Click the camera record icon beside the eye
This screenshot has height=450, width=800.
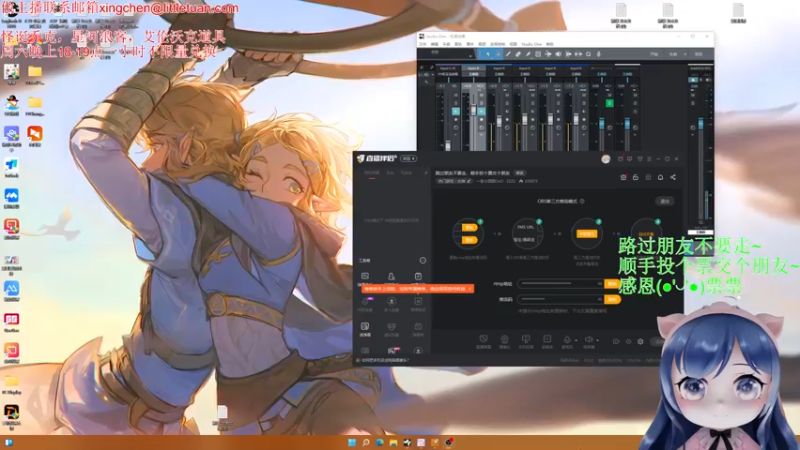(616, 341)
